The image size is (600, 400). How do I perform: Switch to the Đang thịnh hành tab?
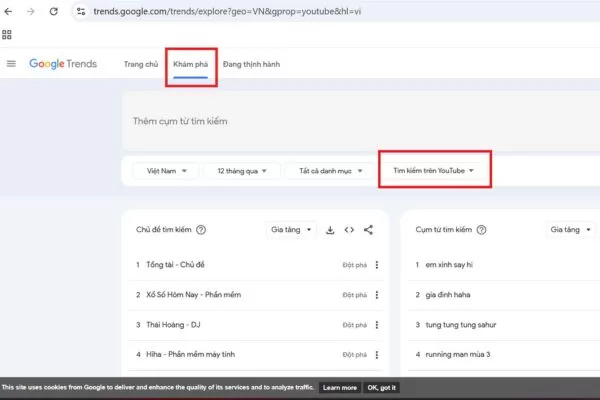pyautogui.click(x=251, y=64)
